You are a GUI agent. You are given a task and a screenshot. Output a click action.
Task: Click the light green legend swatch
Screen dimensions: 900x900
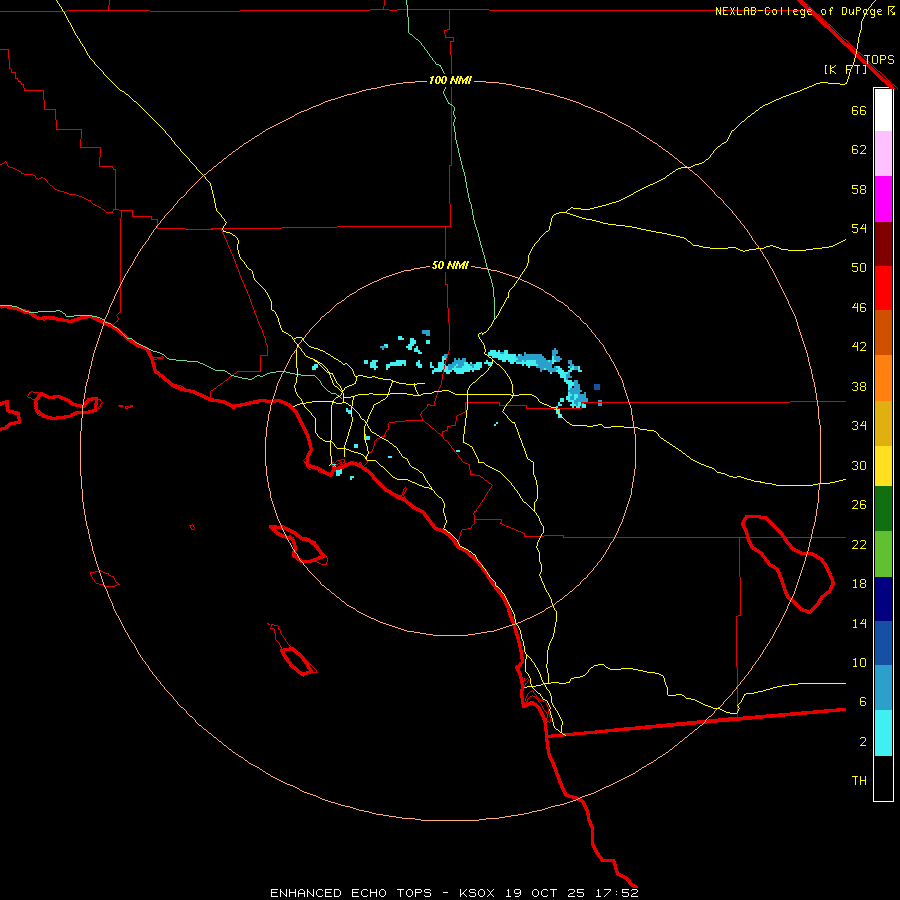(883, 553)
